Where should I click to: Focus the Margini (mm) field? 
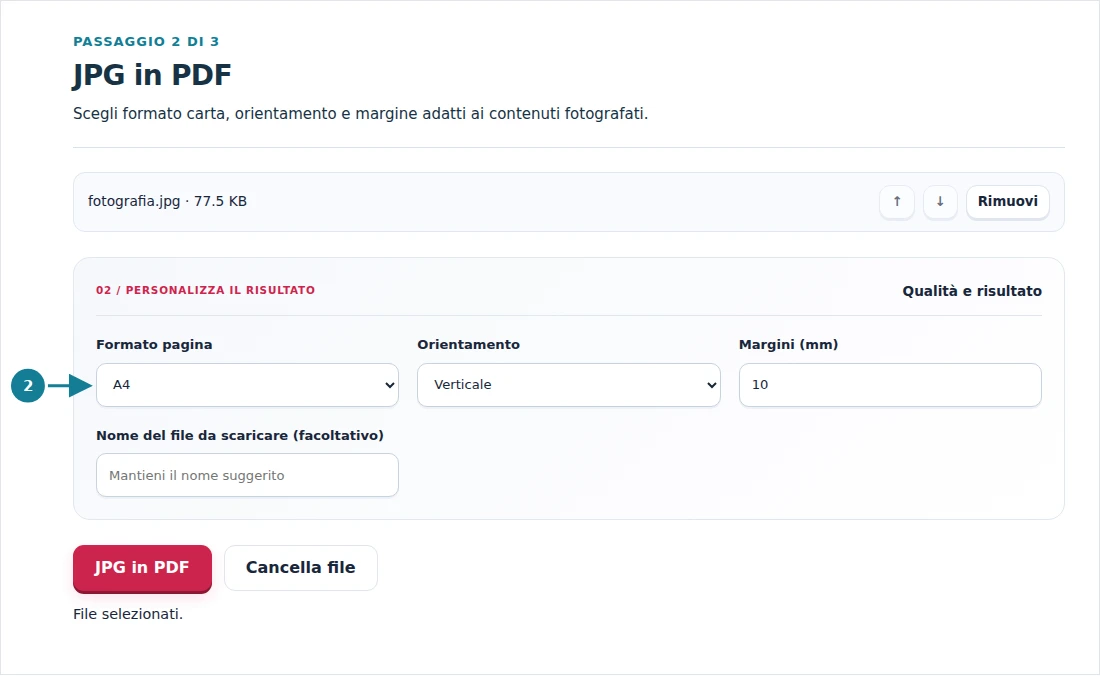890,385
